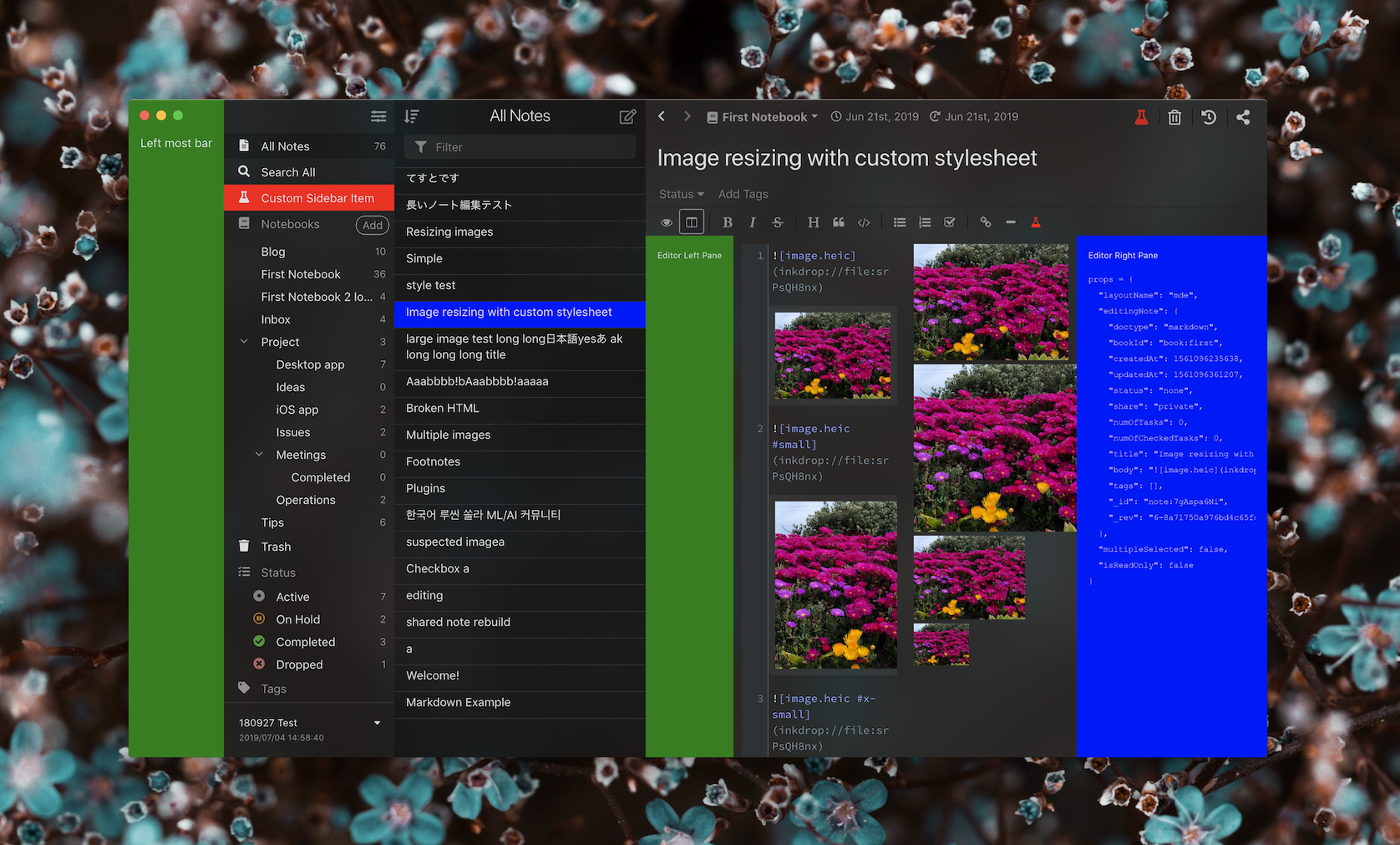Insert a bulleted list
Viewport: 1400px width, 845px height.
pyautogui.click(x=900, y=222)
